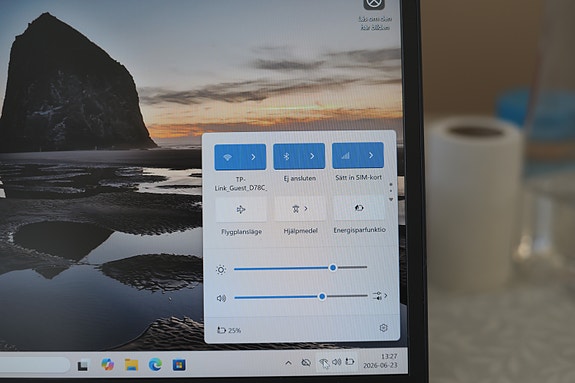This screenshot has height=383, width=575.
Task: Open quick settings gear icon
Action: point(383,328)
